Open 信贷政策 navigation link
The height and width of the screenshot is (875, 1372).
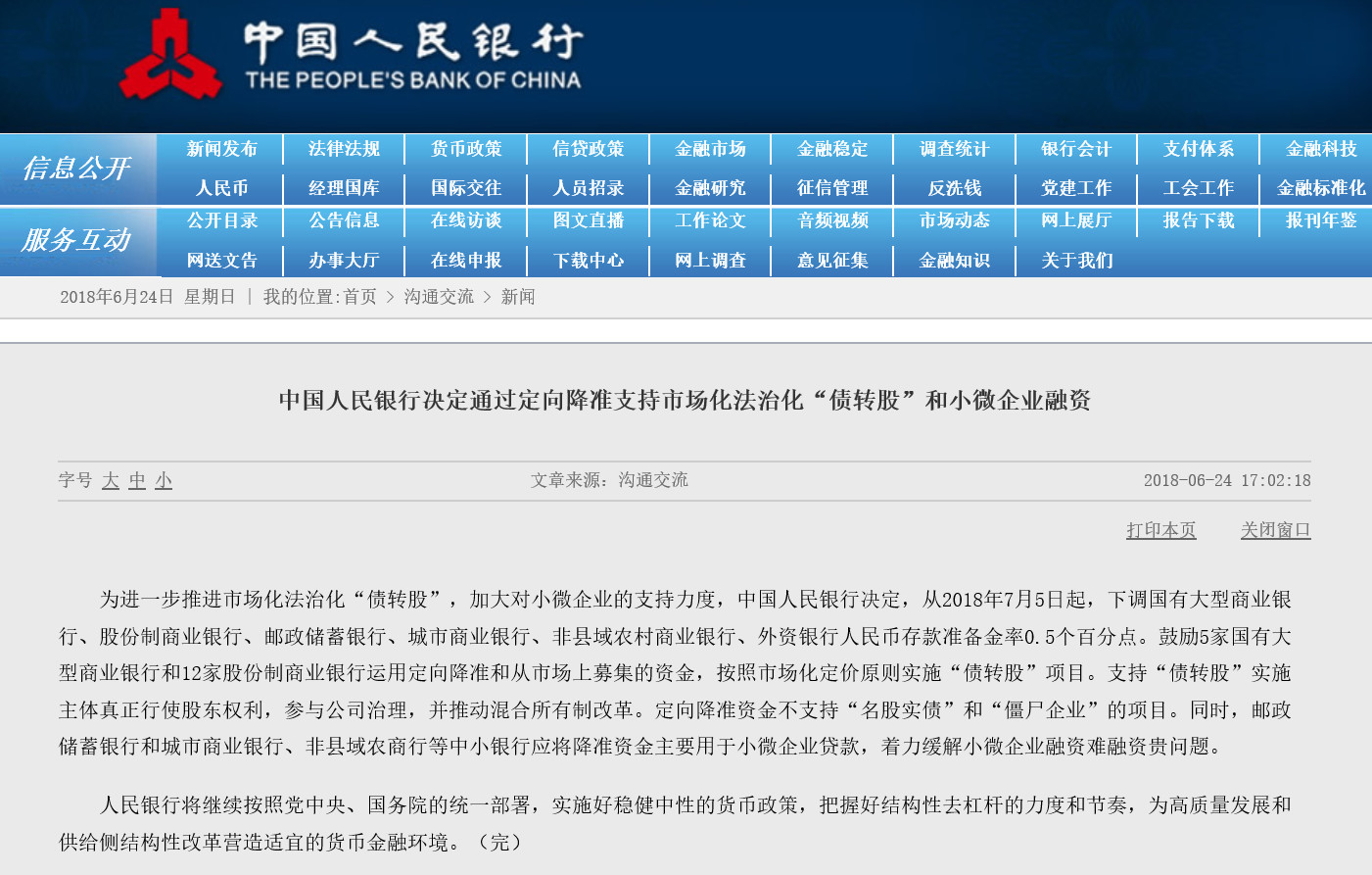click(x=589, y=149)
